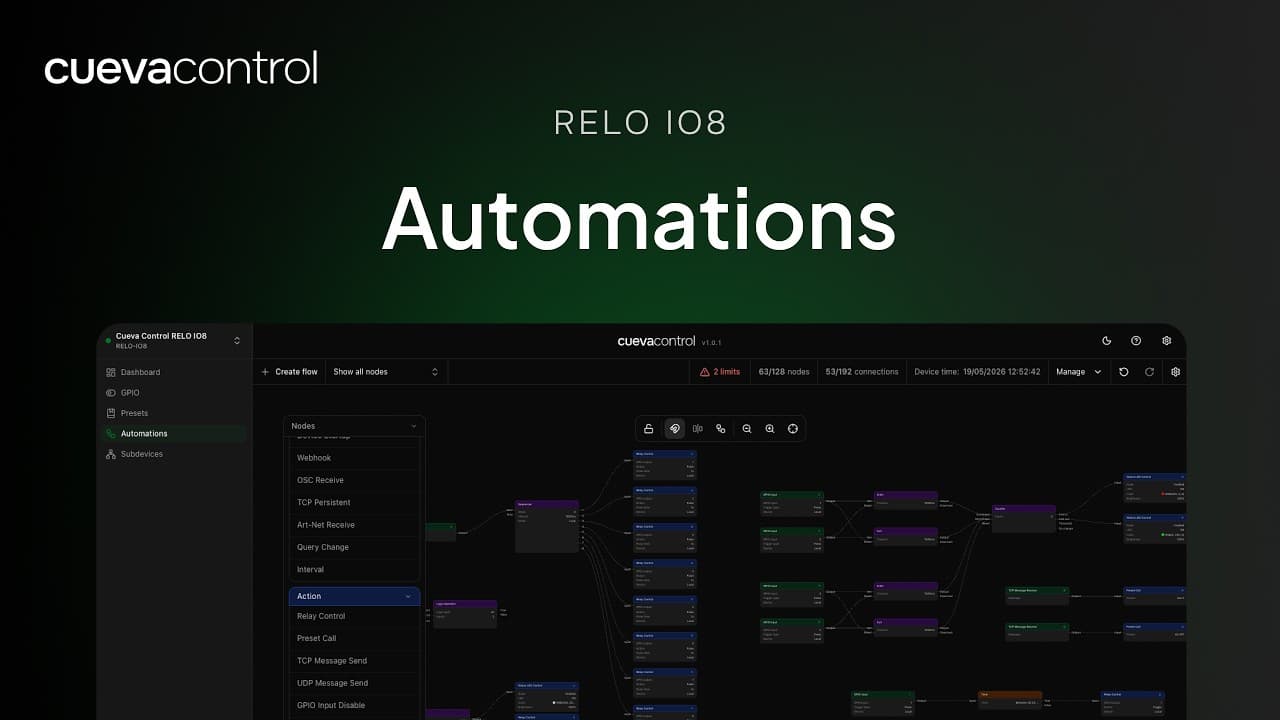The width and height of the screenshot is (1280, 720).
Task: Collapse the Action section chevron
Action: [x=408, y=596]
